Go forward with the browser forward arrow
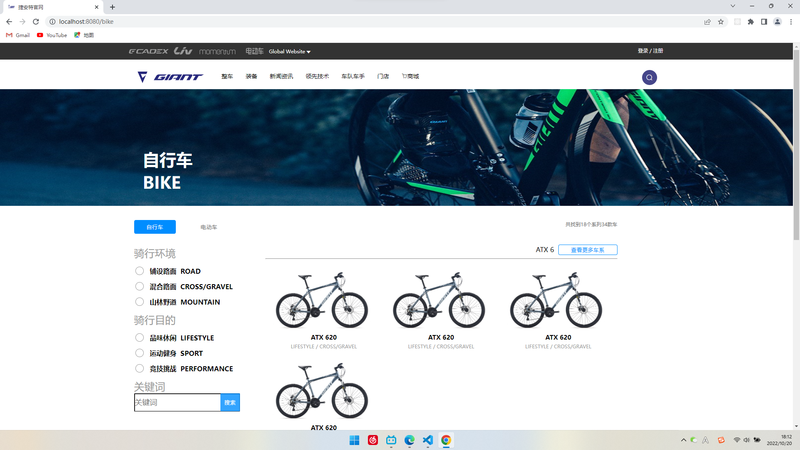This screenshot has height=450, width=800. [x=22, y=21]
